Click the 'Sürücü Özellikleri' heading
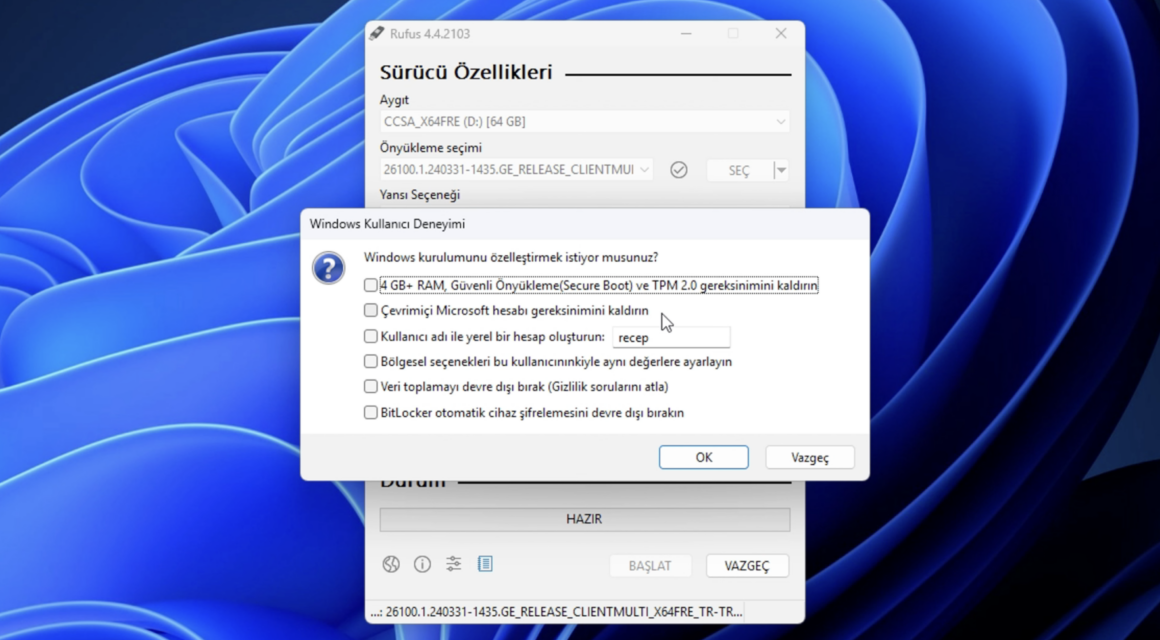This screenshot has width=1160, height=640. (x=466, y=73)
